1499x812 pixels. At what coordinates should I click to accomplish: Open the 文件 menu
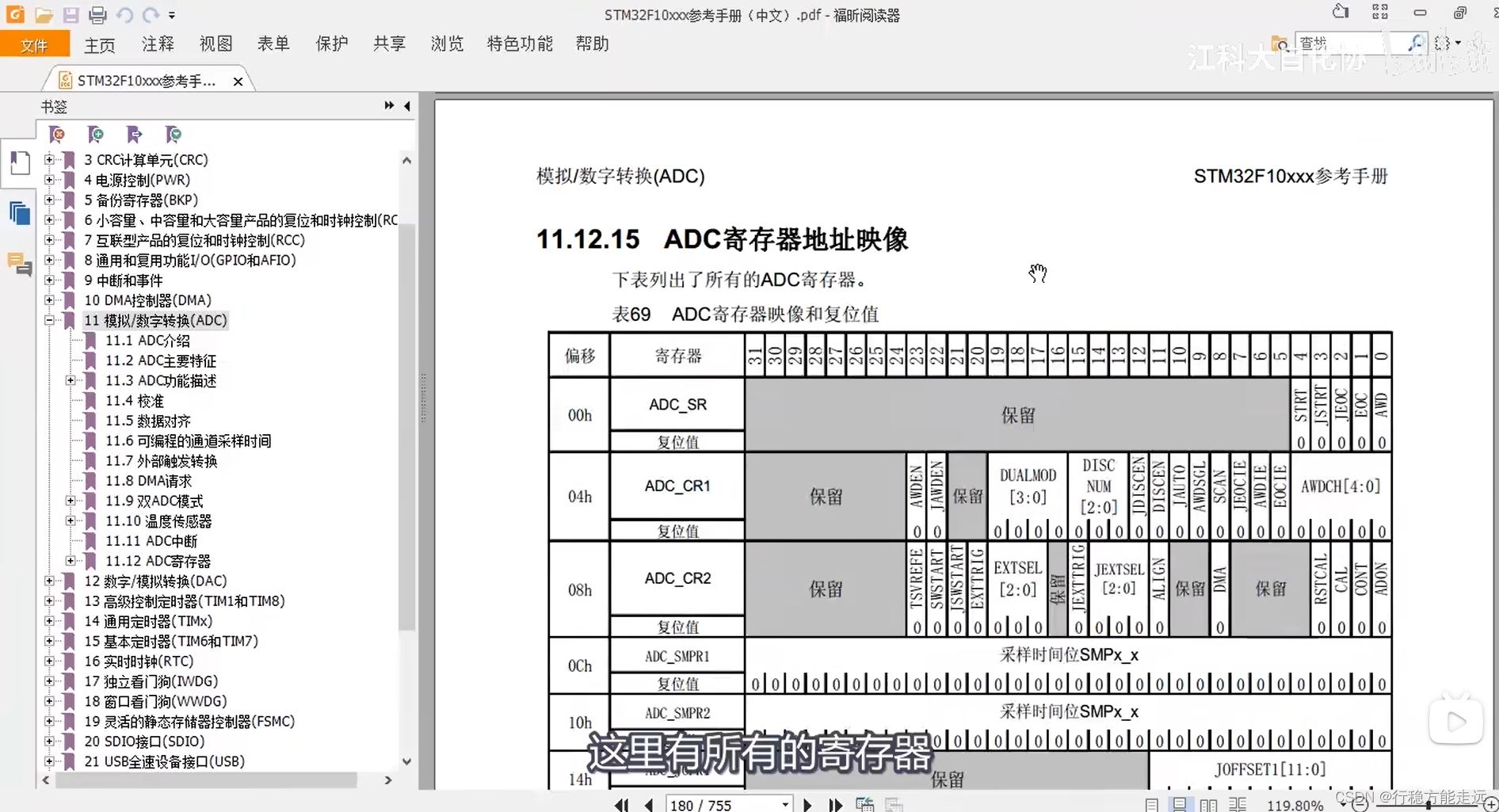[x=34, y=45]
